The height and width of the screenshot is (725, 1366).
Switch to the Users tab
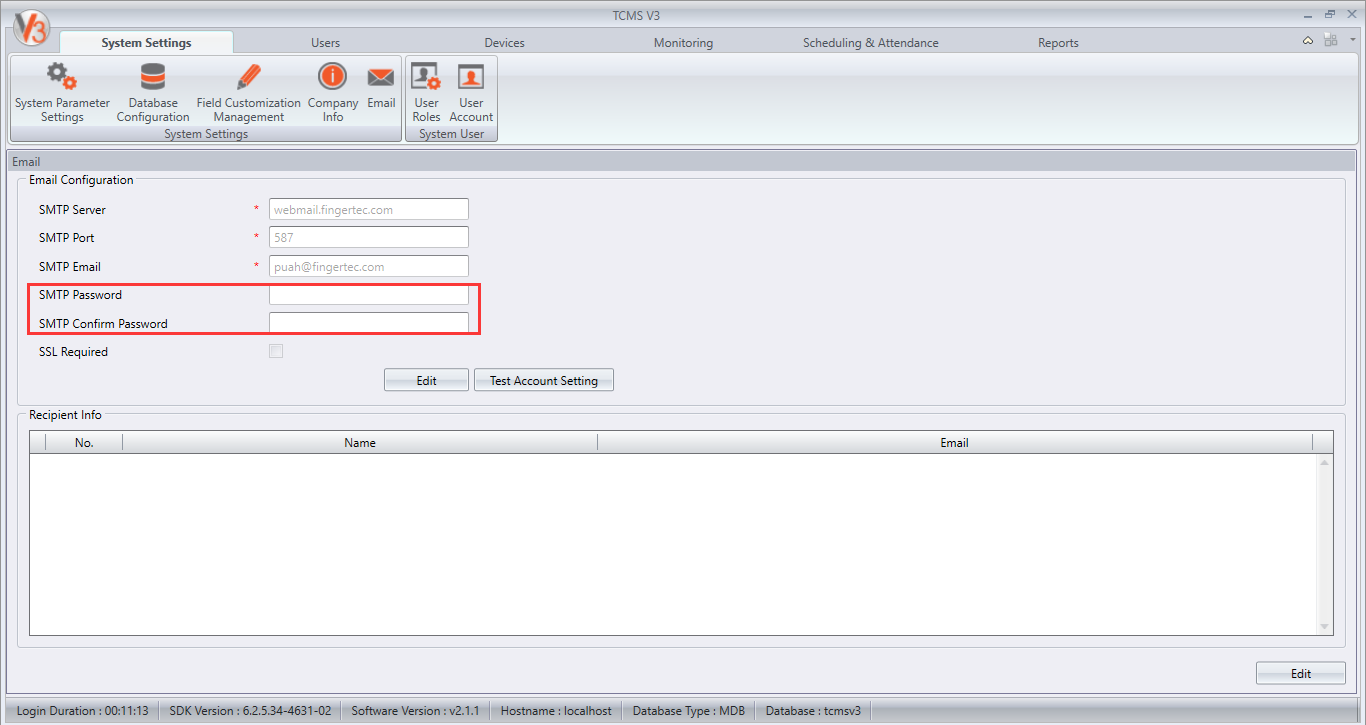[325, 43]
